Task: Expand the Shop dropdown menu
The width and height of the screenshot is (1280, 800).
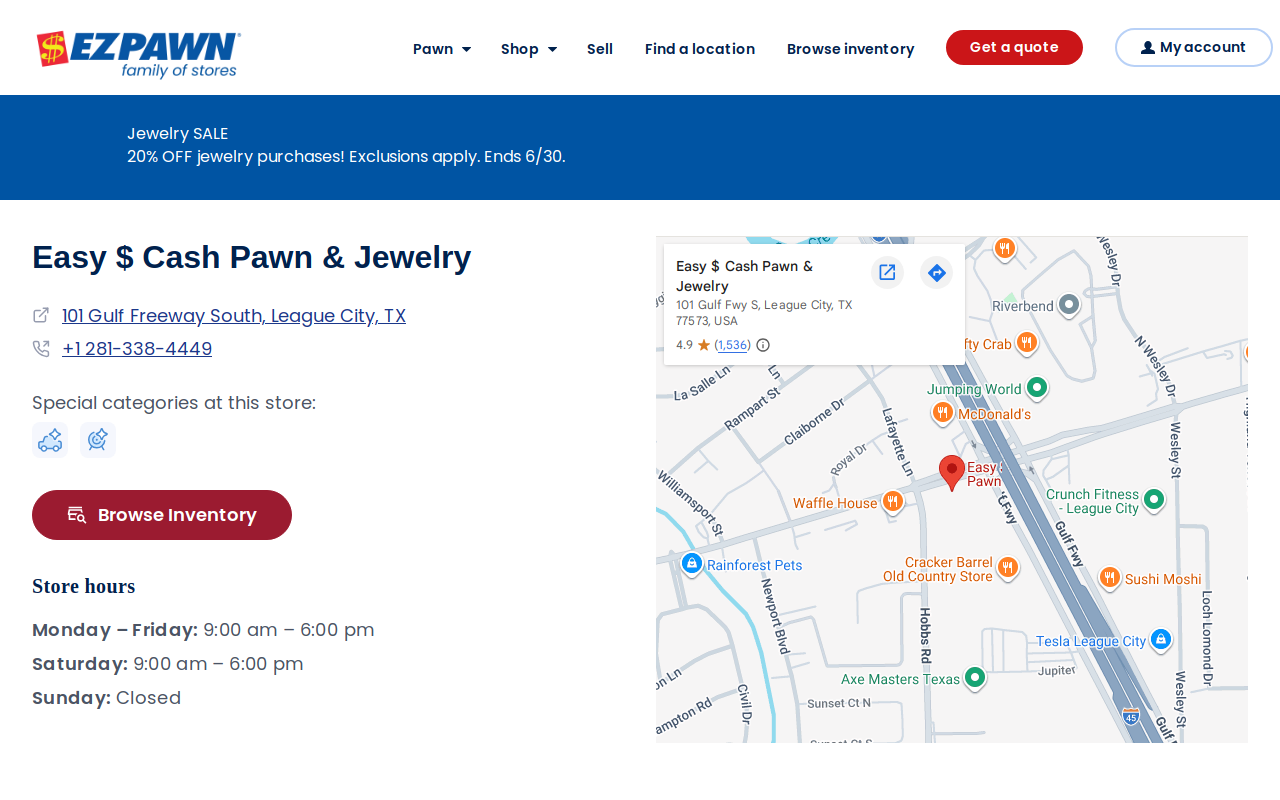Action: 529,49
